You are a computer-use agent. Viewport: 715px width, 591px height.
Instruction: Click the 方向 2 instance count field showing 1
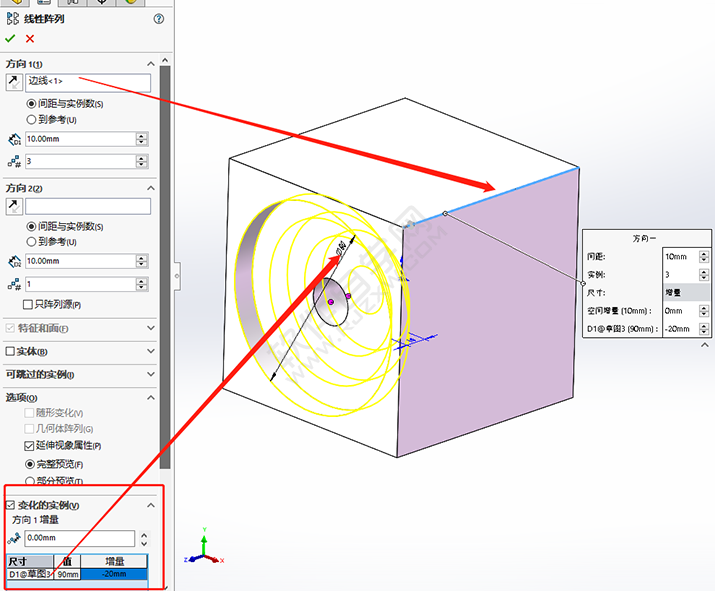(x=80, y=285)
